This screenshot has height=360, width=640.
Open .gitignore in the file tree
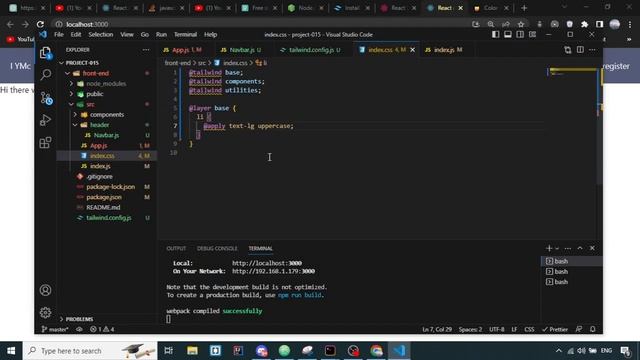pos(99,177)
